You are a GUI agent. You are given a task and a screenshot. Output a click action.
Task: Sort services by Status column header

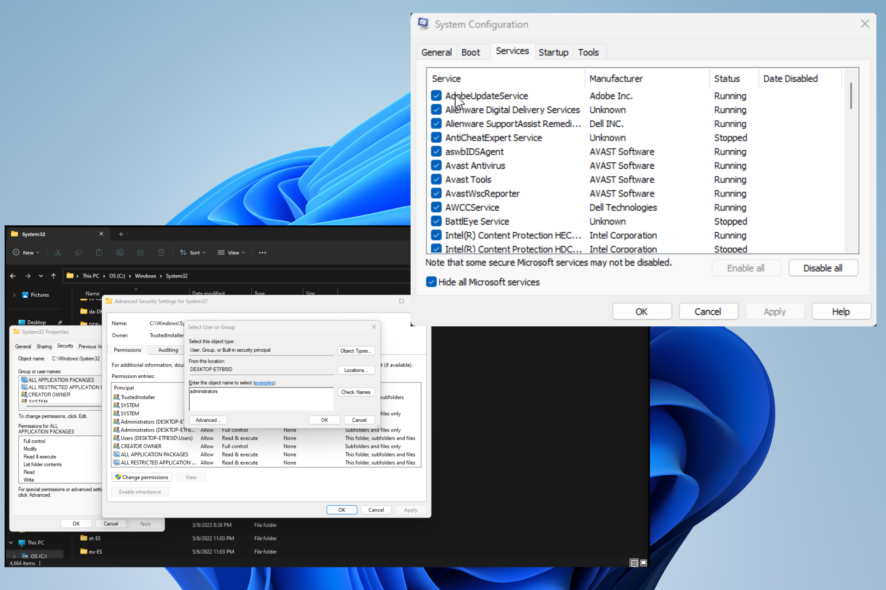pyautogui.click(x=734, y=79)
